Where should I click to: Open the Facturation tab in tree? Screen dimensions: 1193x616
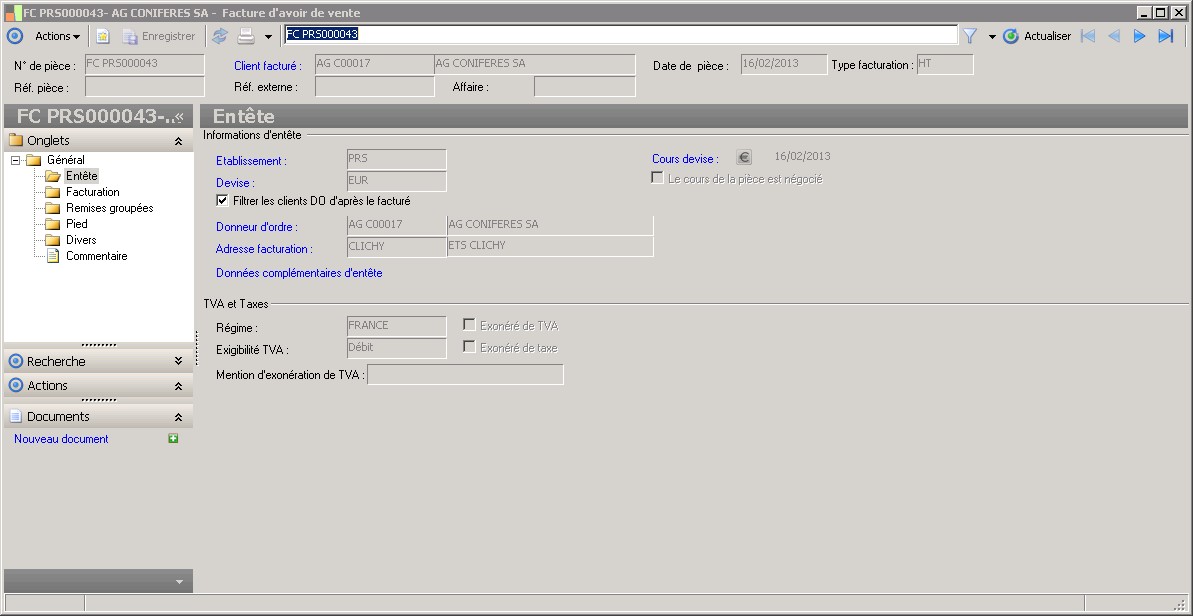click(92, 192)
